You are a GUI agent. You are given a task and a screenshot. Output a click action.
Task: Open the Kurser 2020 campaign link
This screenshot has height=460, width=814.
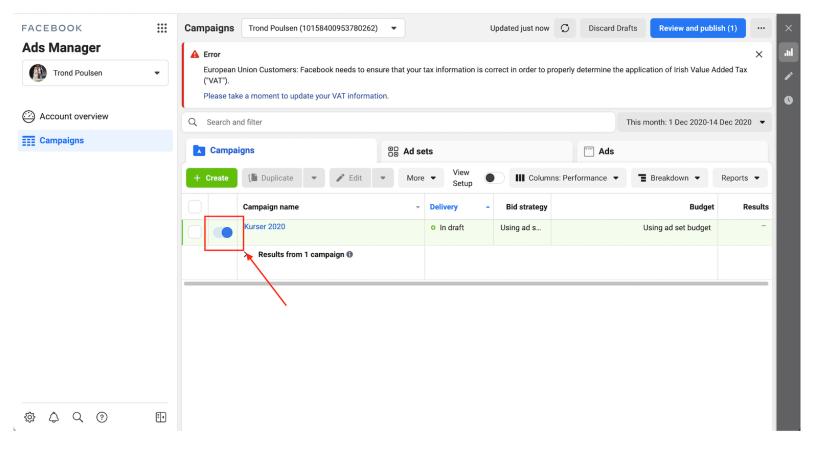point(265,226)
